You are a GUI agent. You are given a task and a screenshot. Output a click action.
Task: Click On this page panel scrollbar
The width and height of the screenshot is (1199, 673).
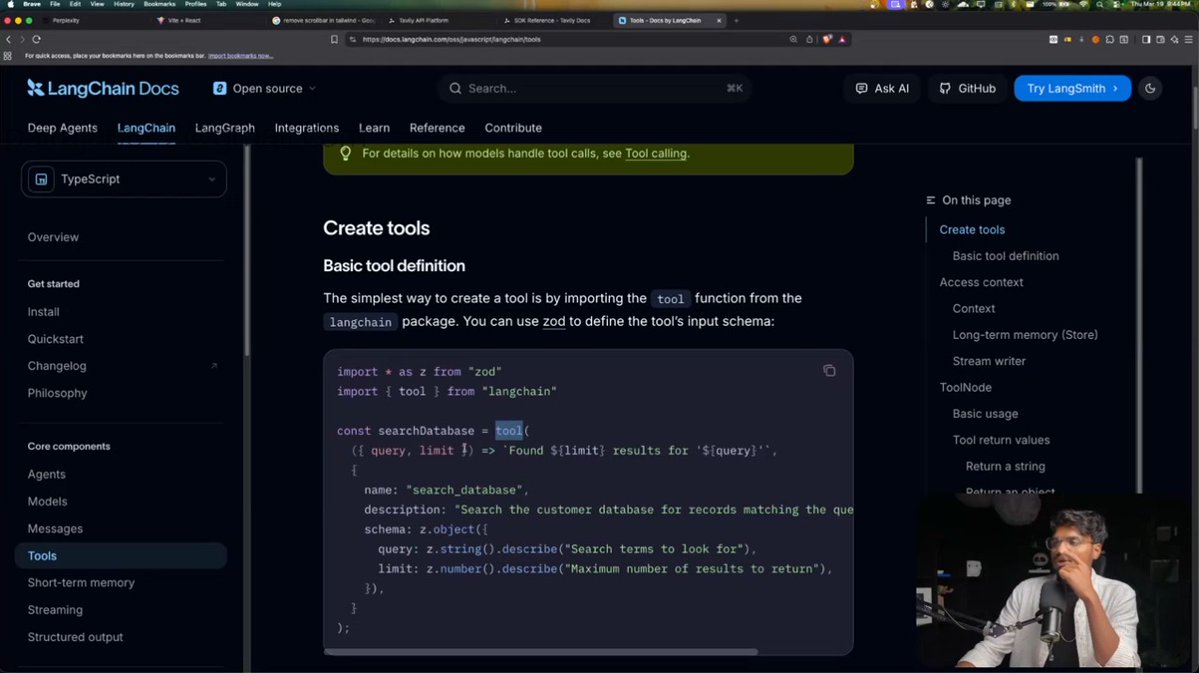[1139, 325]
